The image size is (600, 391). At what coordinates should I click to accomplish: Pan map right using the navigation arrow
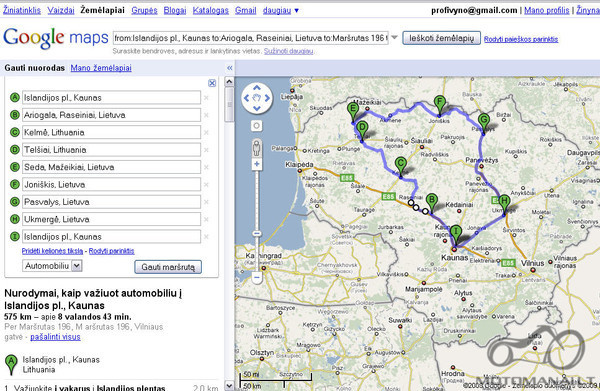click(267, 98)
